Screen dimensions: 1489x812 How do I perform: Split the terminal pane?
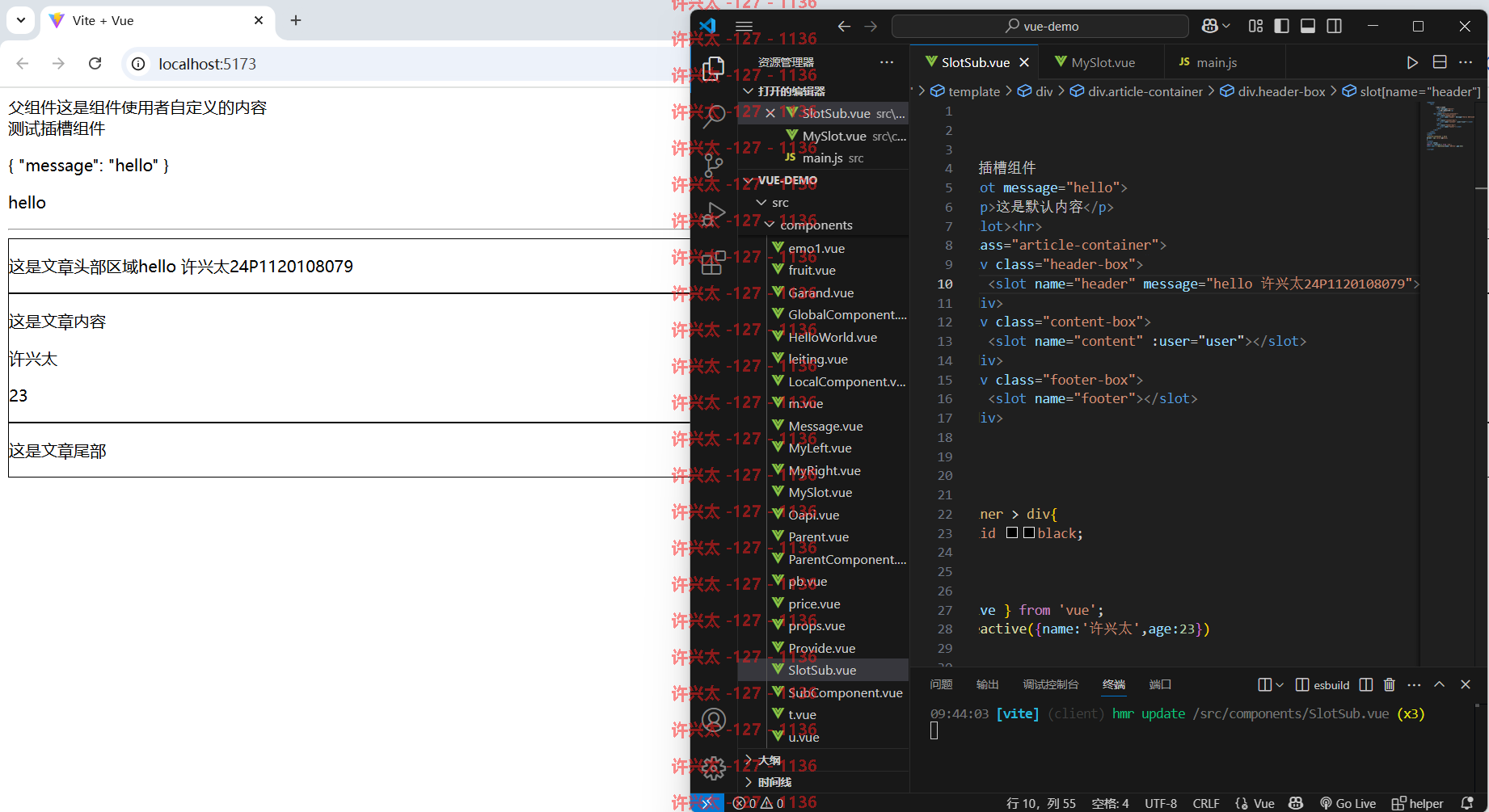(1366, 684)
